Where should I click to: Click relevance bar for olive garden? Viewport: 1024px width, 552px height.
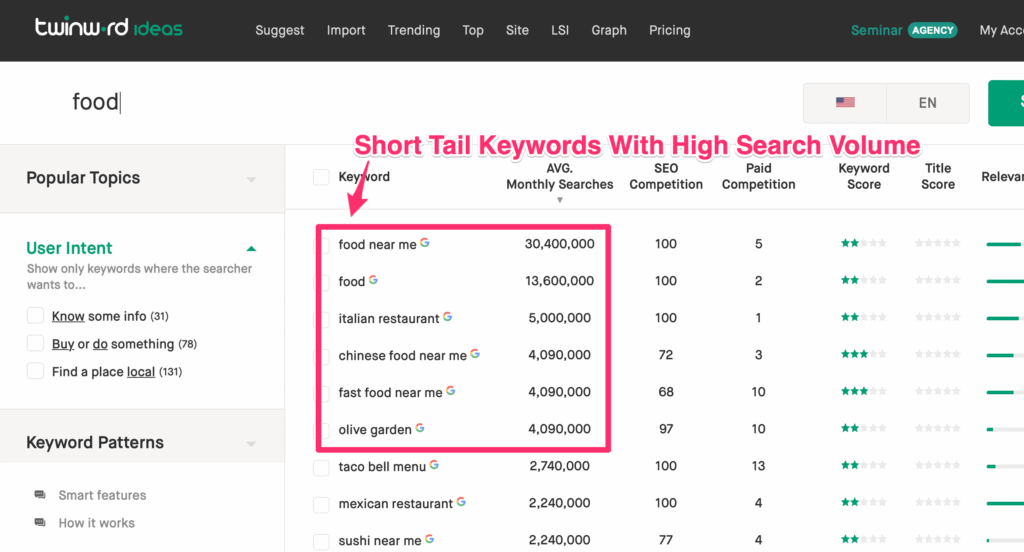point(1004,429)
